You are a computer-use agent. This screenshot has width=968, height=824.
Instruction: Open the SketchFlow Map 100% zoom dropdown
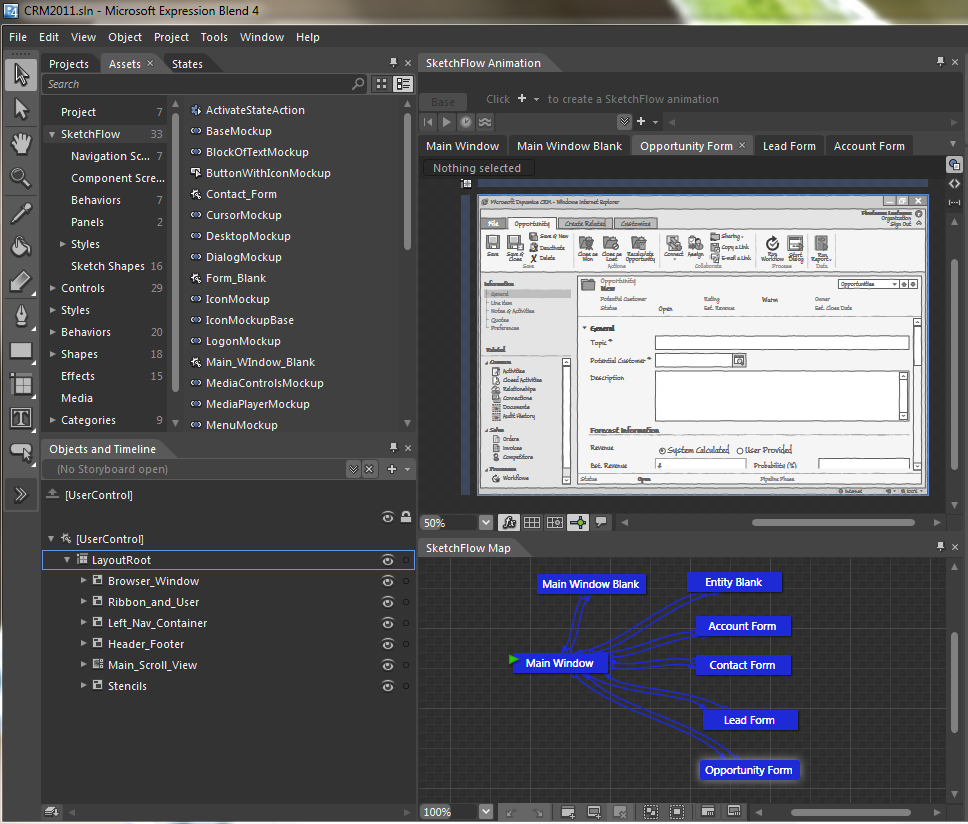pyautogui.click(x=486, y=812)
